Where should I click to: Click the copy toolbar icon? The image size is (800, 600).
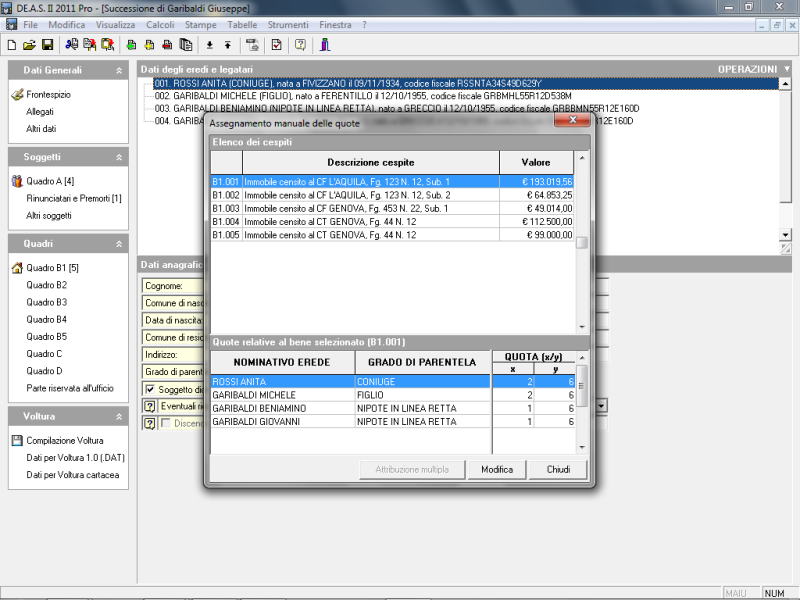[89, 45]
